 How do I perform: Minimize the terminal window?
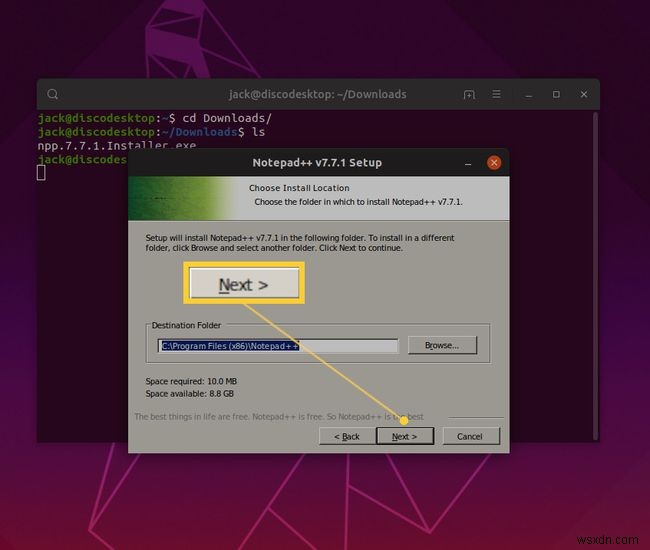pyautogui.click(x=529, y=95)
